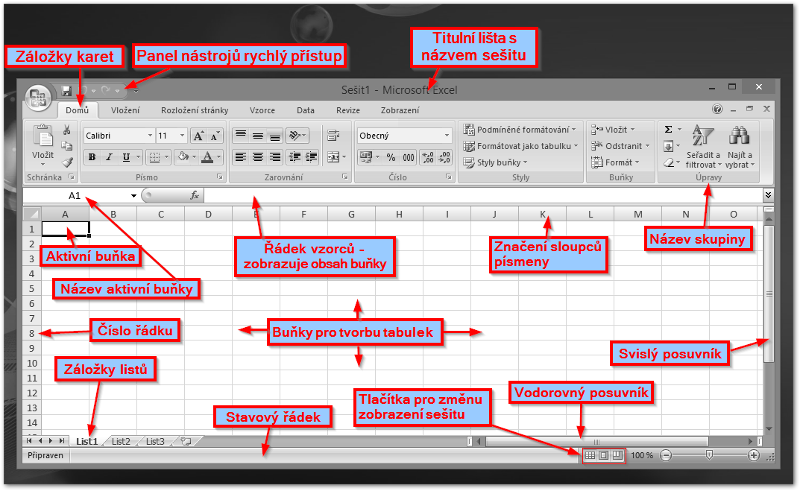Image resolution: width=800 pixels, height=491 pixels.
Task: Switch to the Rozložení stránky tab
Action: click(x=194, y=110)
